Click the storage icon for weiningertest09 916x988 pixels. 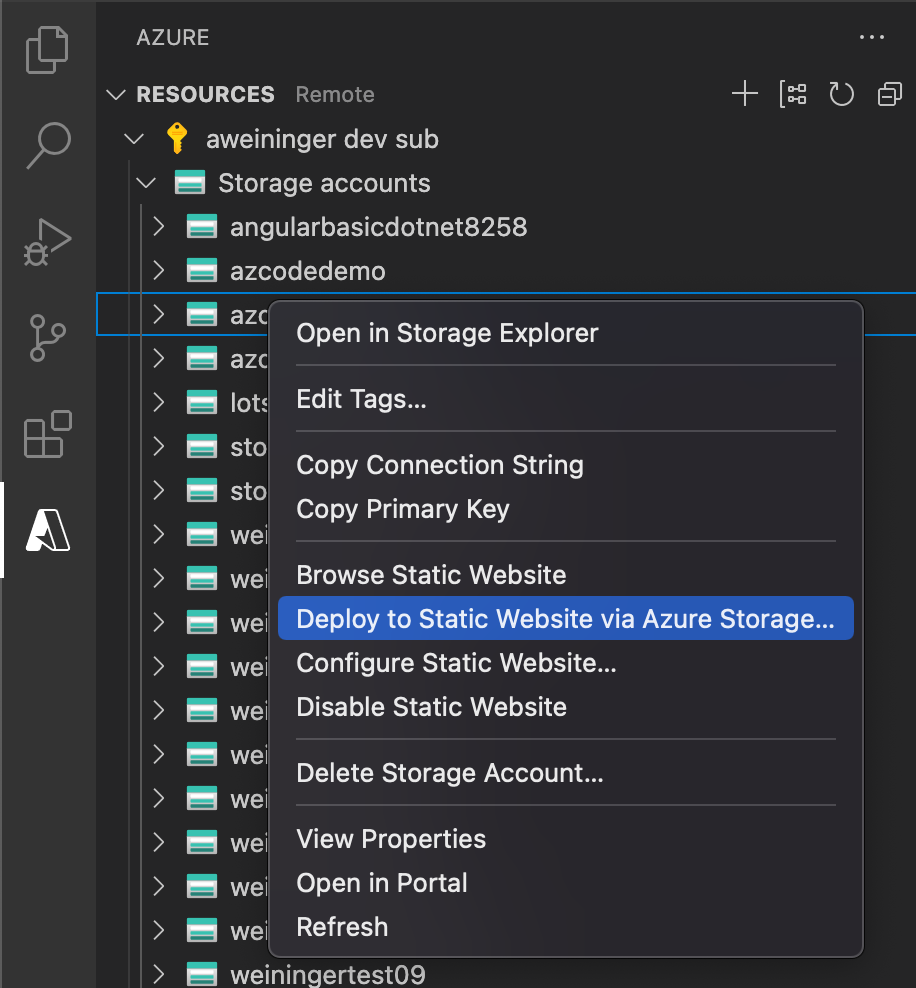click(202, 974)
